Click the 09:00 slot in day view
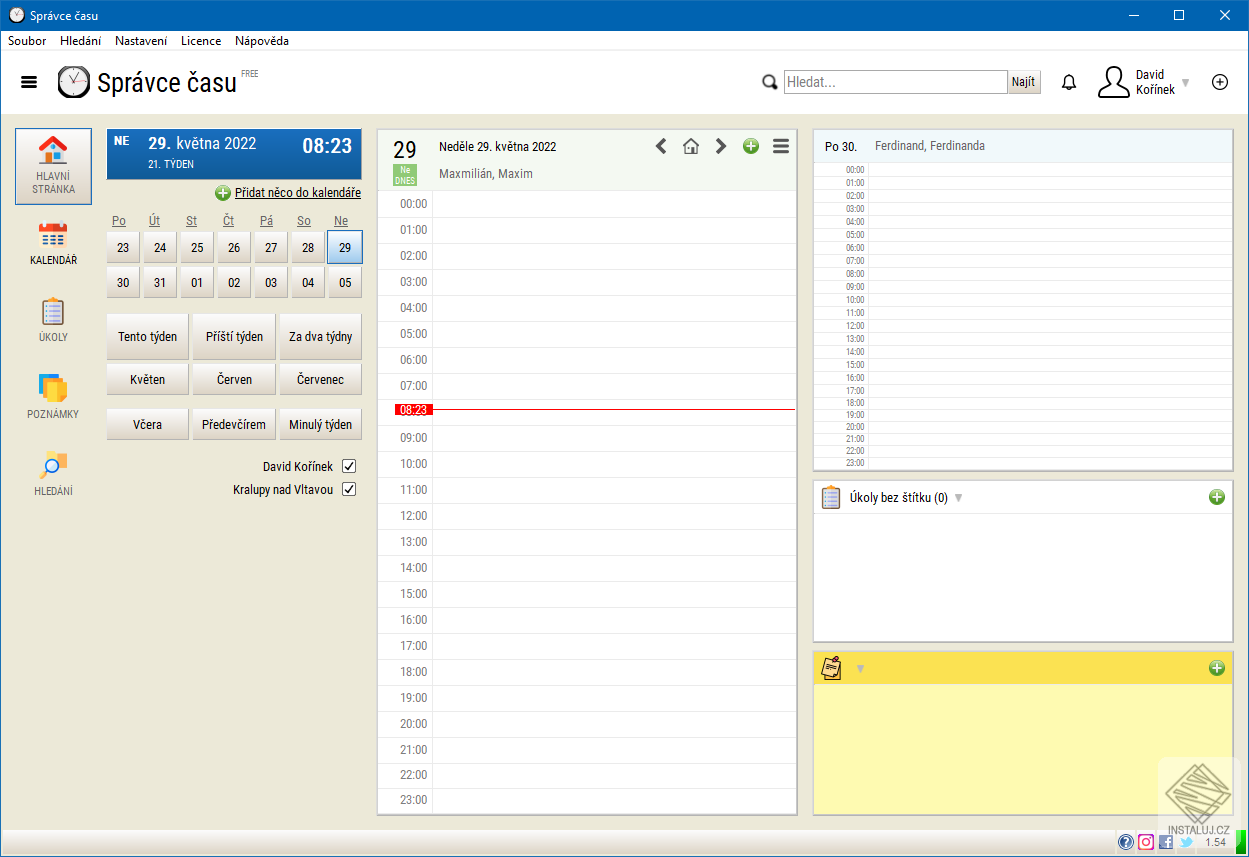Screen dimensions: 1249x857 coord(614,438)
